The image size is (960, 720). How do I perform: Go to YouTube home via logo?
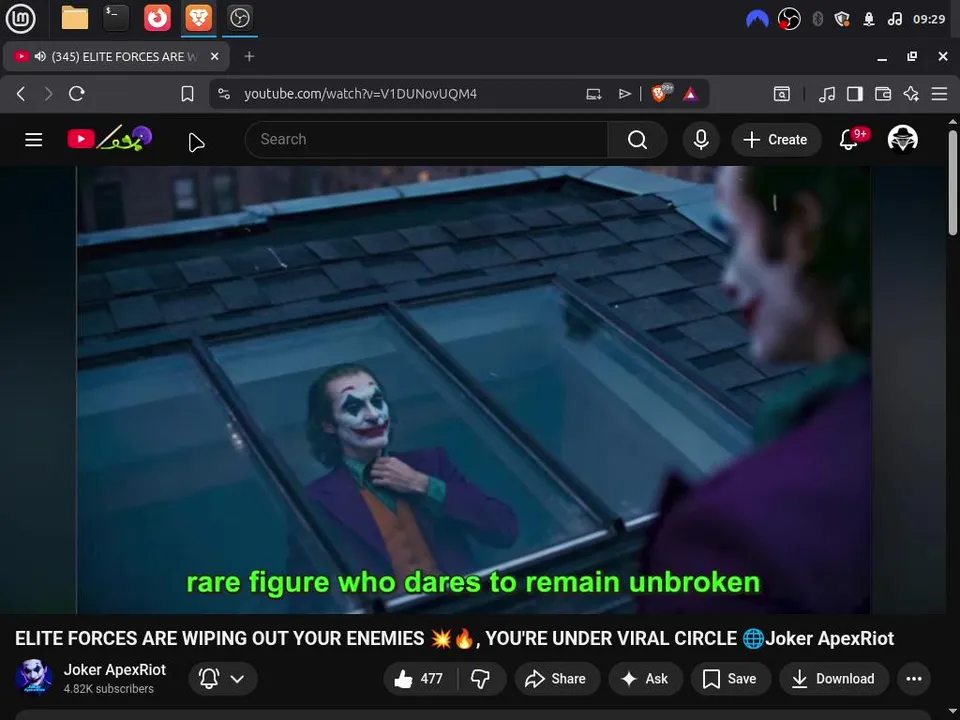pyautogui.click(x=110, y=139)
